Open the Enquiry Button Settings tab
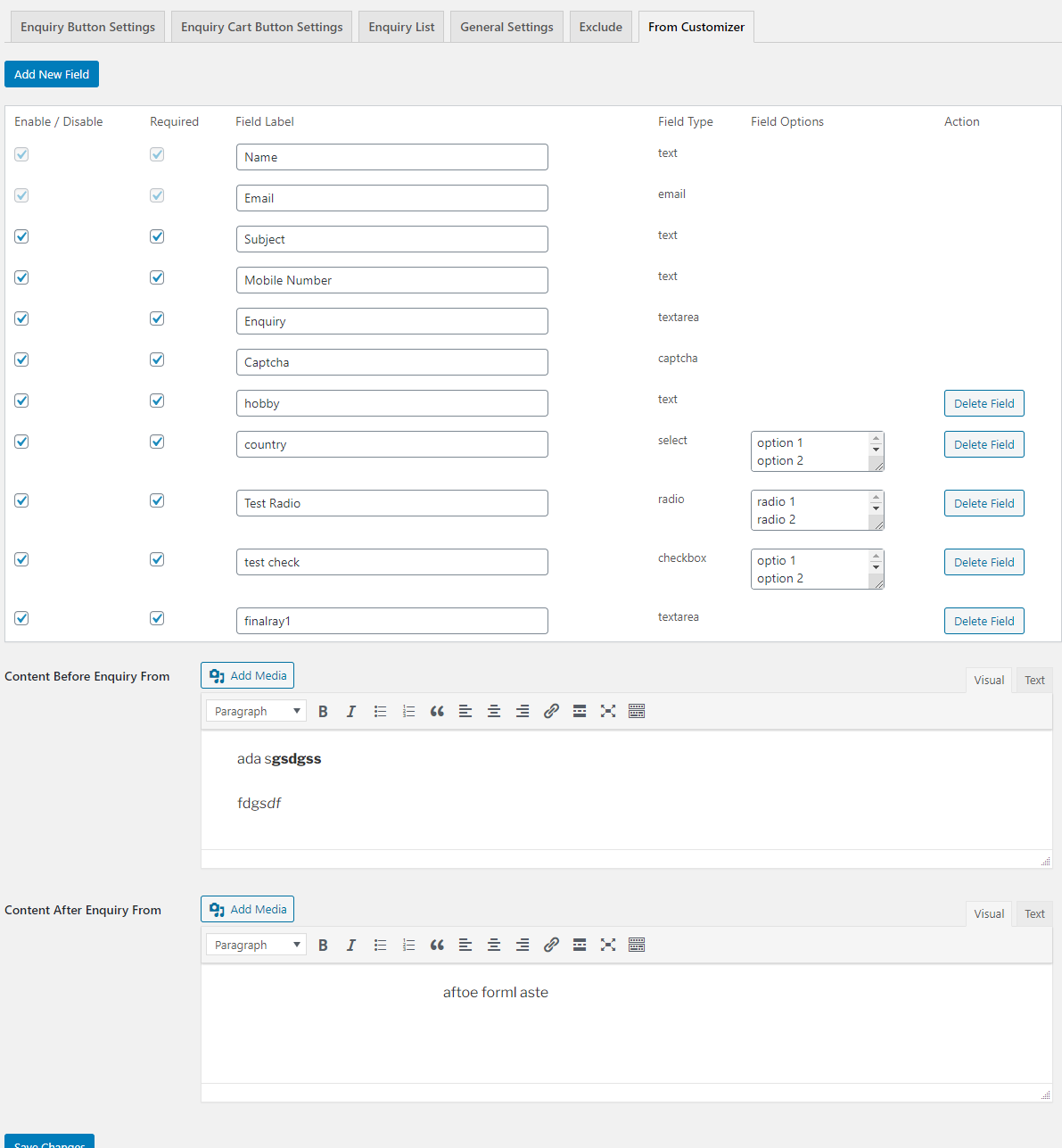Screen dimensions: 1062x1148 tap(86, 26)
